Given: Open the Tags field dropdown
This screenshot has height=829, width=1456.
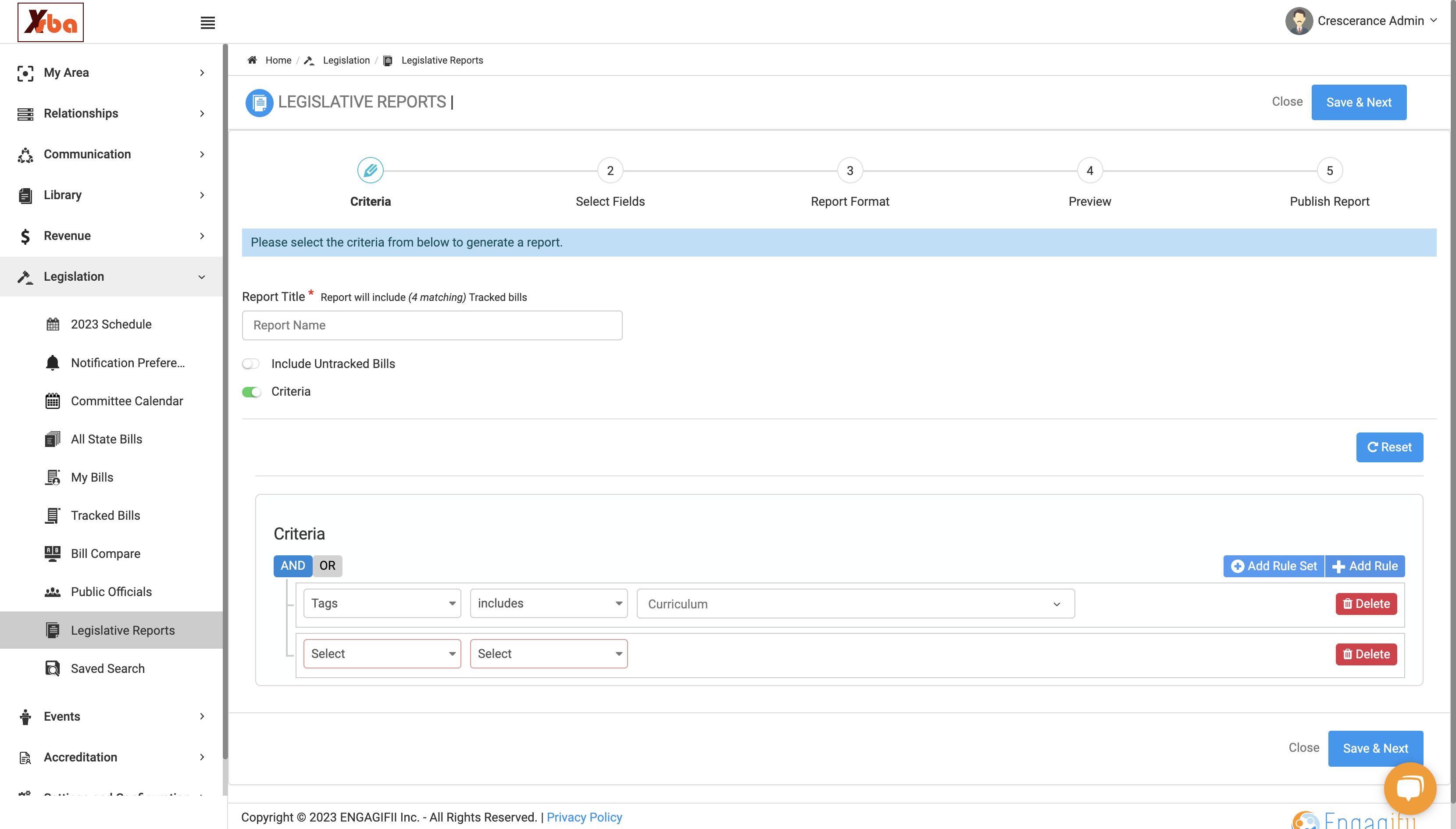Looking at the screenshot, I should 382,604.
